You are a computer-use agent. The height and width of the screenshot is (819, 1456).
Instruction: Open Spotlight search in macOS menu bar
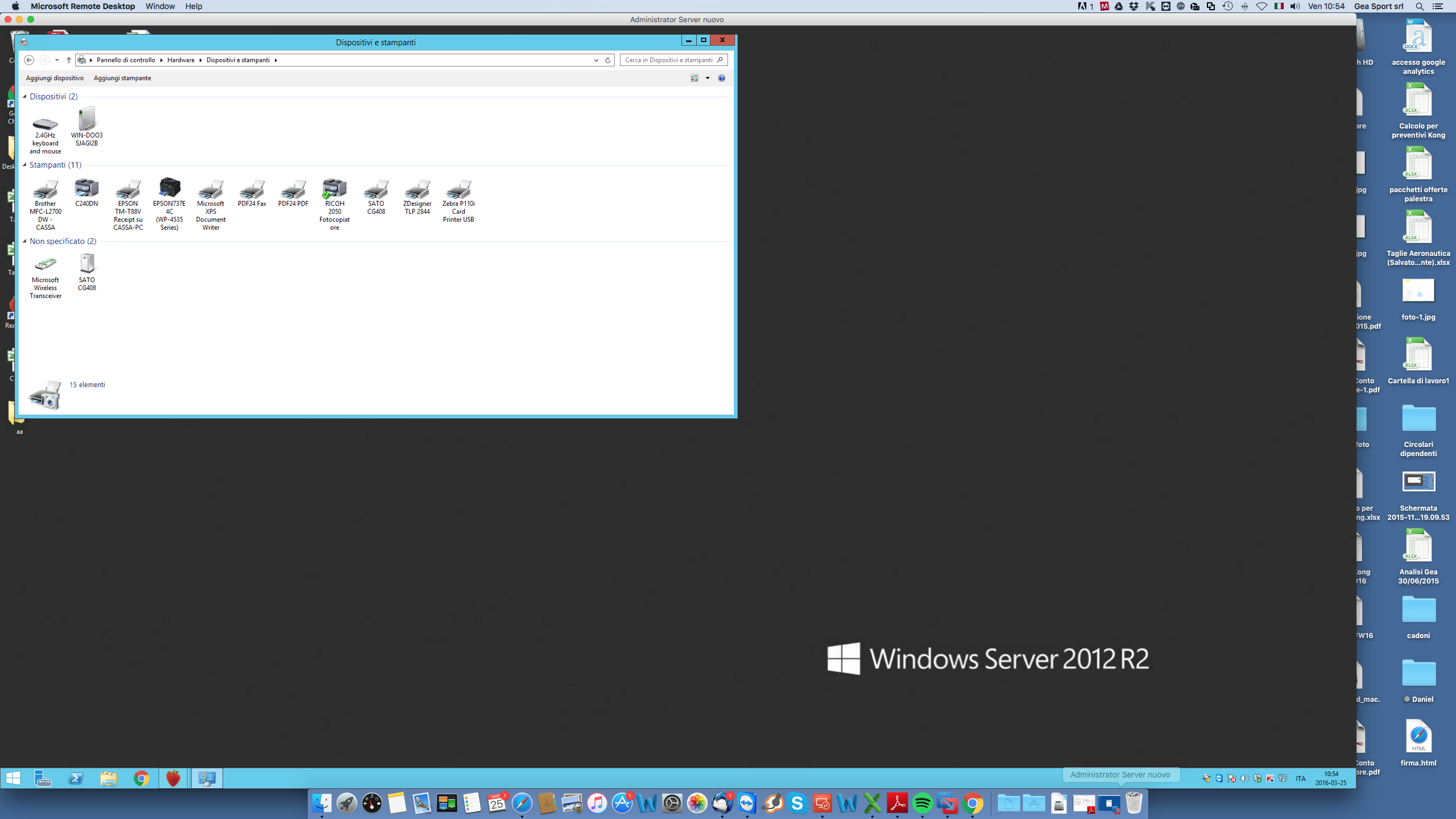tap(1420, 6)
